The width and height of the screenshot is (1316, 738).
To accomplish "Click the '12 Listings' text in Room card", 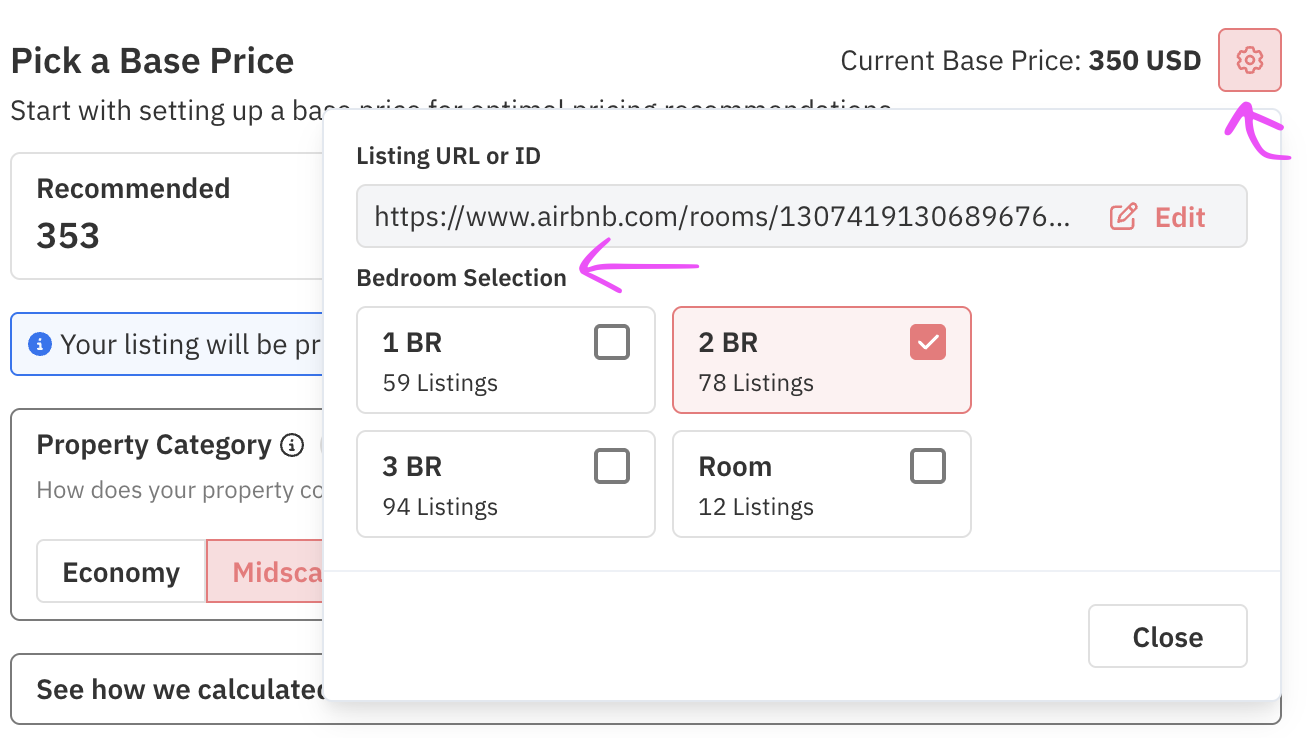I will click(756, 507).
